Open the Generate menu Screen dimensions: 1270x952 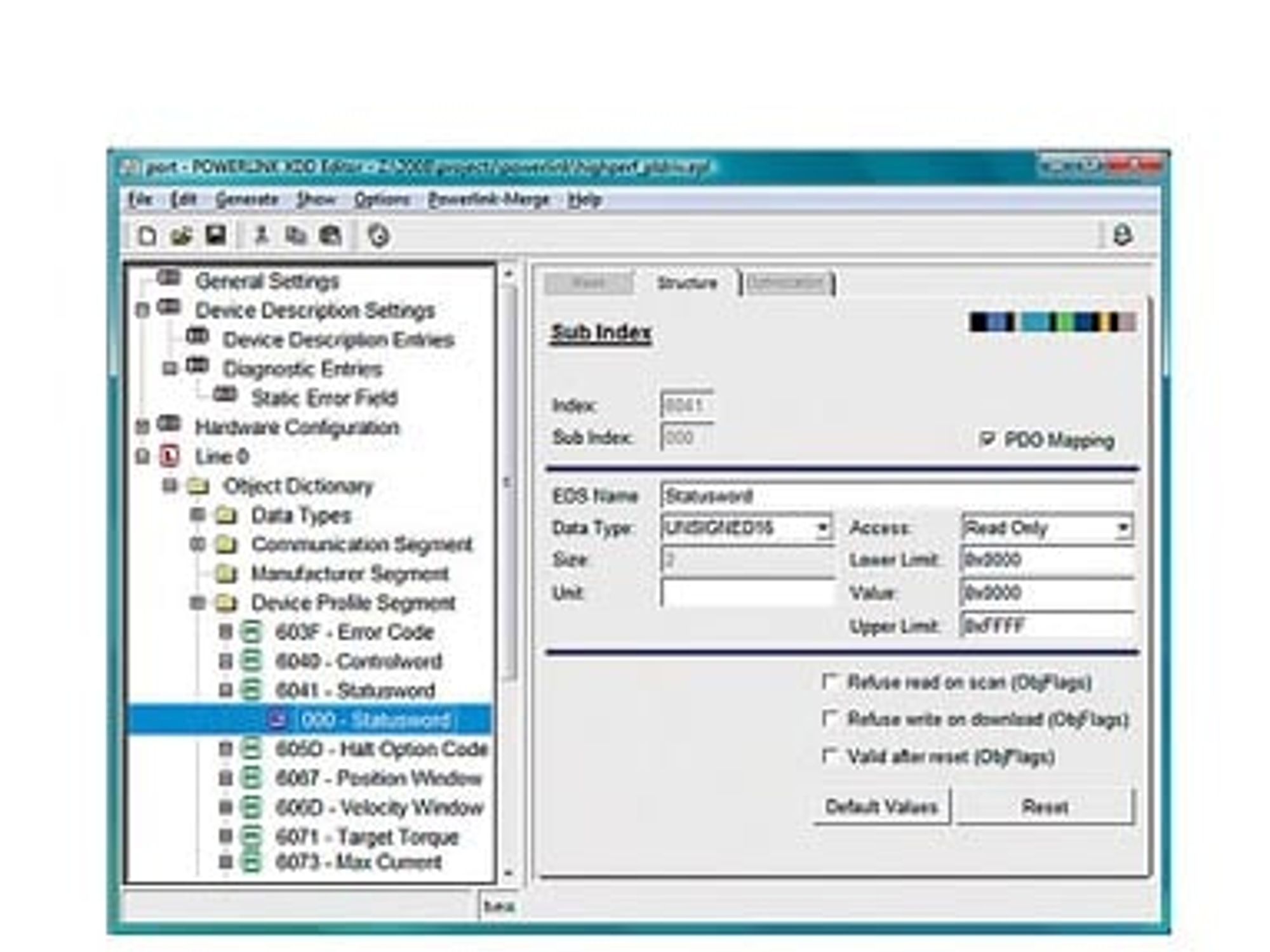coord(247,199)
